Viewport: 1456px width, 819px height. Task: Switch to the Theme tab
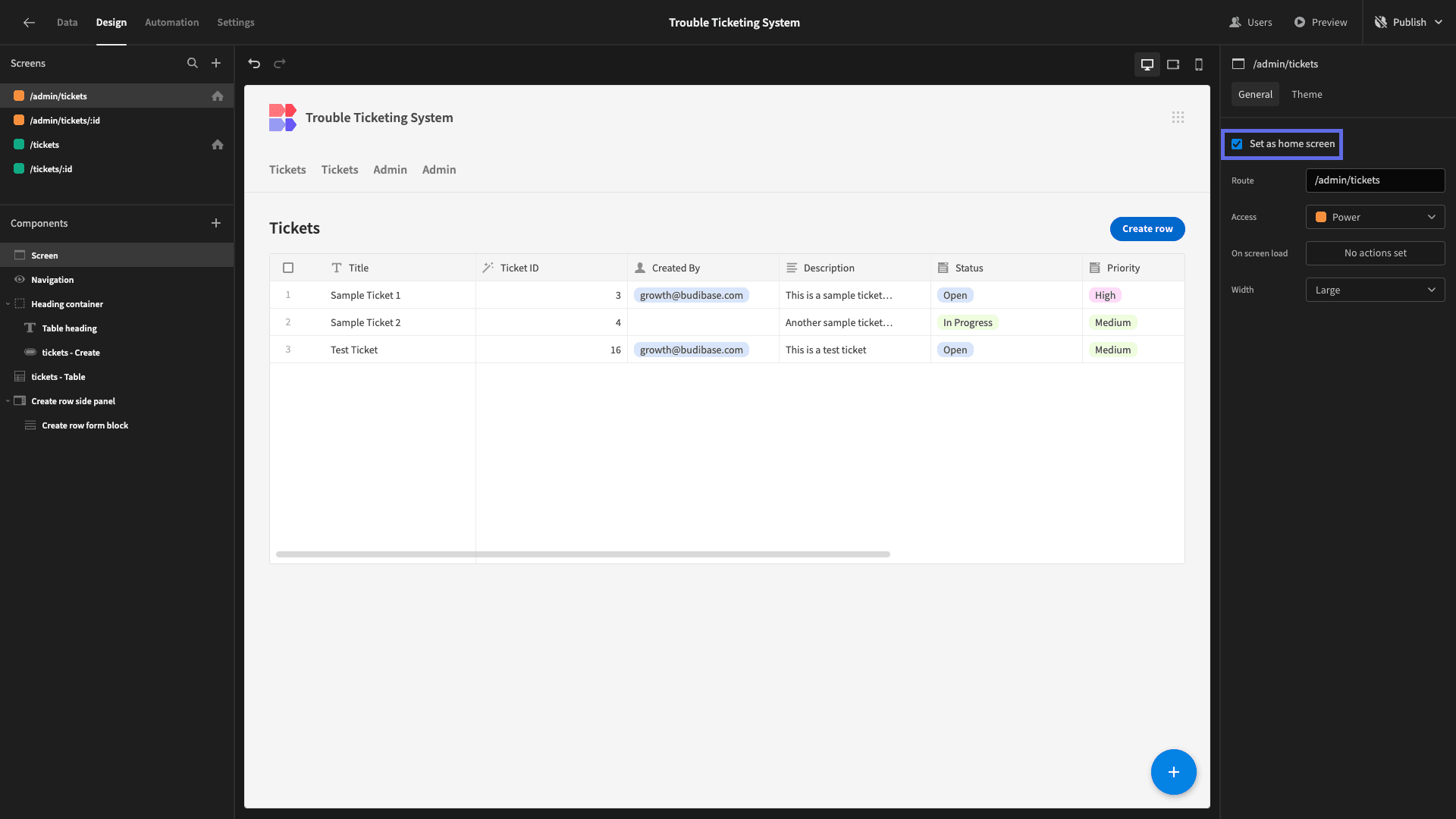1307,94
